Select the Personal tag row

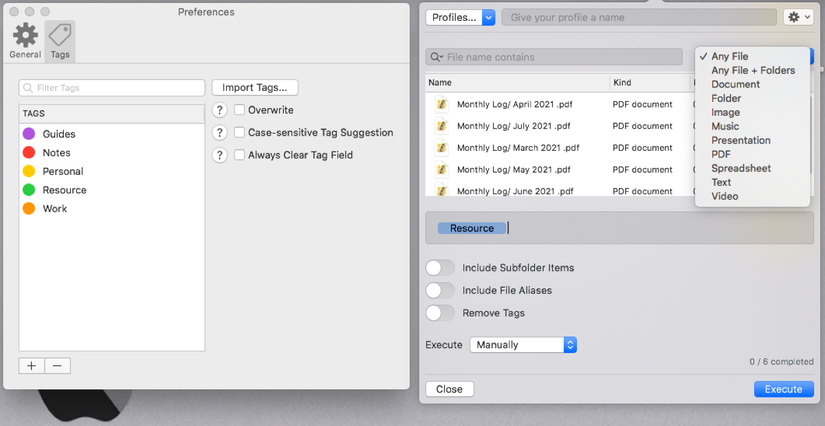tap(112, 171)
